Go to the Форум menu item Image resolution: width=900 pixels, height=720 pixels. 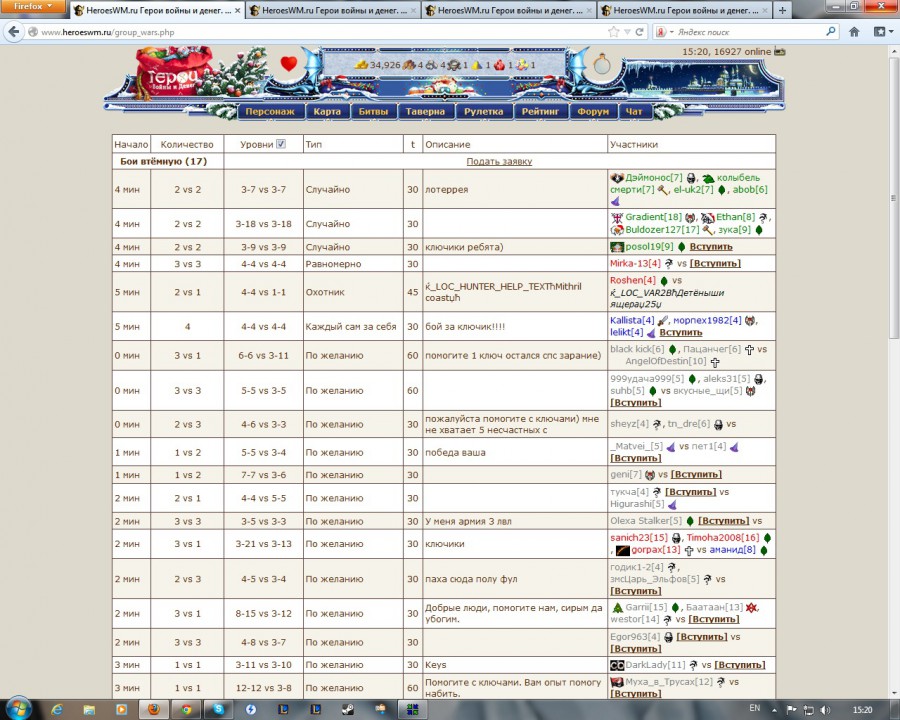click(593, 111)
